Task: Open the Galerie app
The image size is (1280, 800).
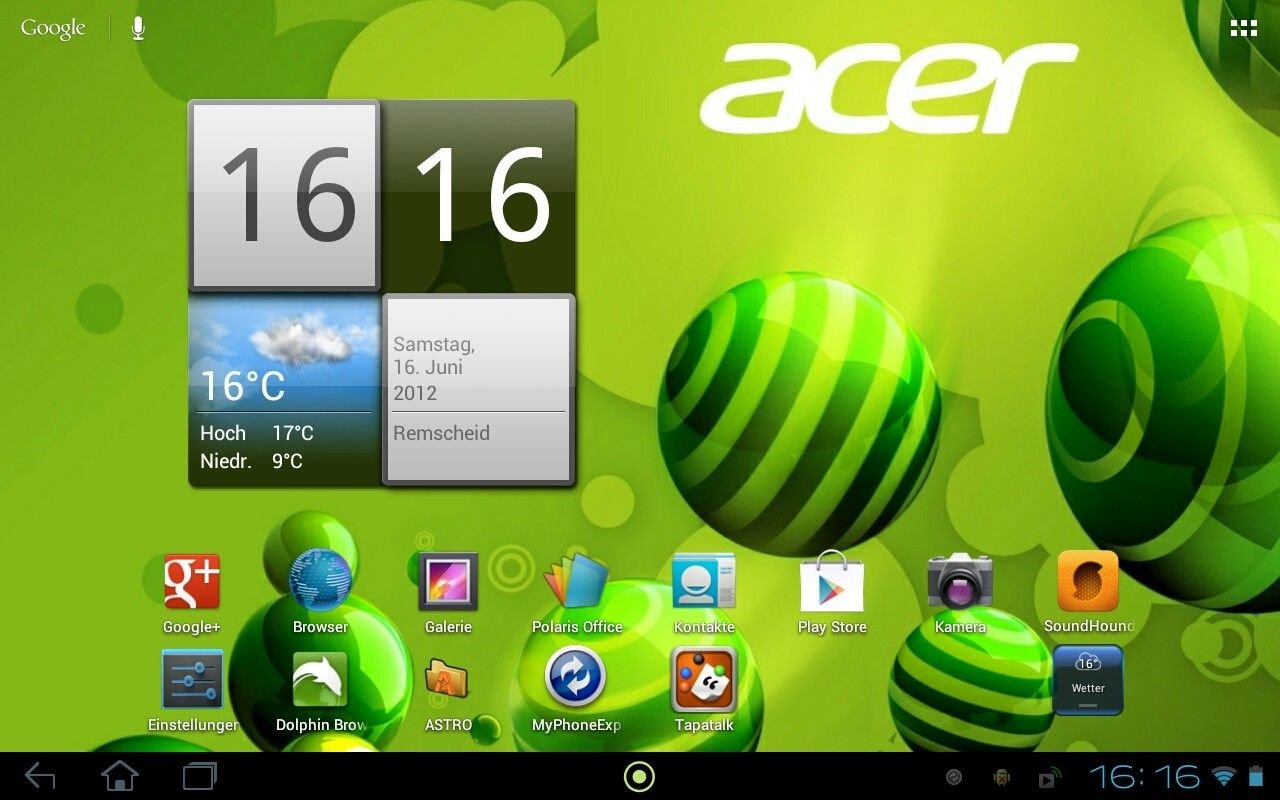Action: [x=448, y=594]
